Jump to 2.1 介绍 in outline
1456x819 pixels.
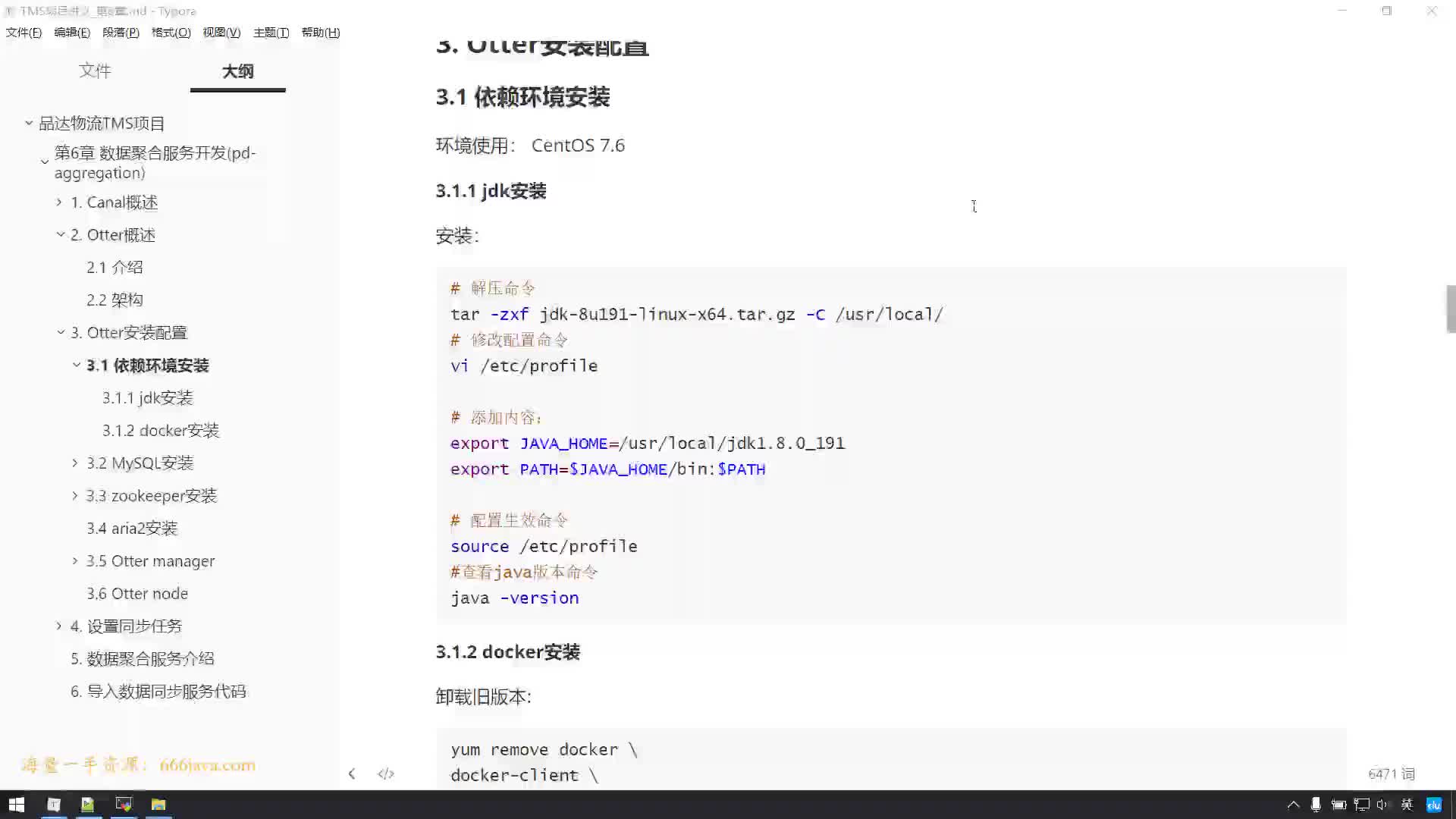pyautogui.click(x=115, y=267)
